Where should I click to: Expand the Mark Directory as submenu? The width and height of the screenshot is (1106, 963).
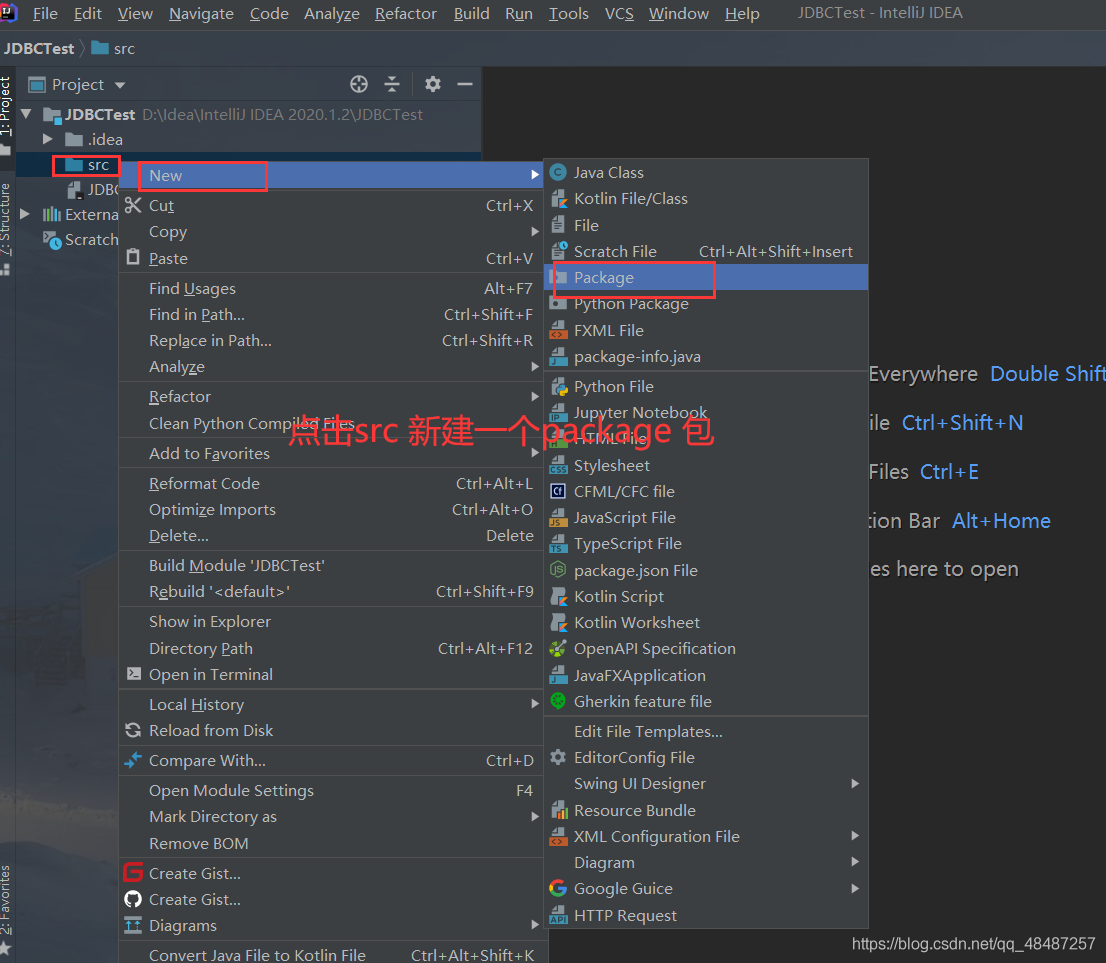click(x=535, y=817)
